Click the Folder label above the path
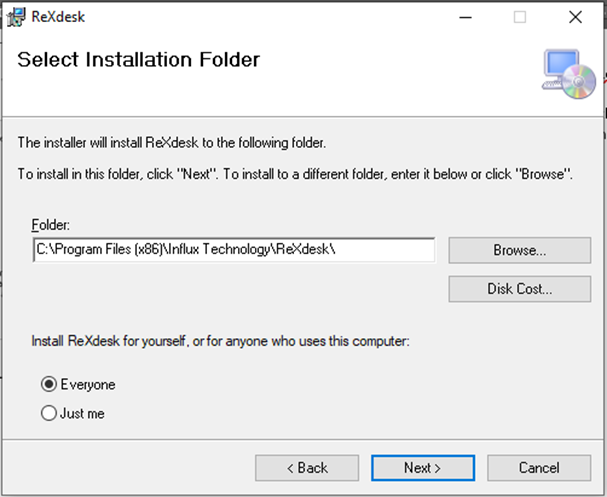 pos(52,225)
